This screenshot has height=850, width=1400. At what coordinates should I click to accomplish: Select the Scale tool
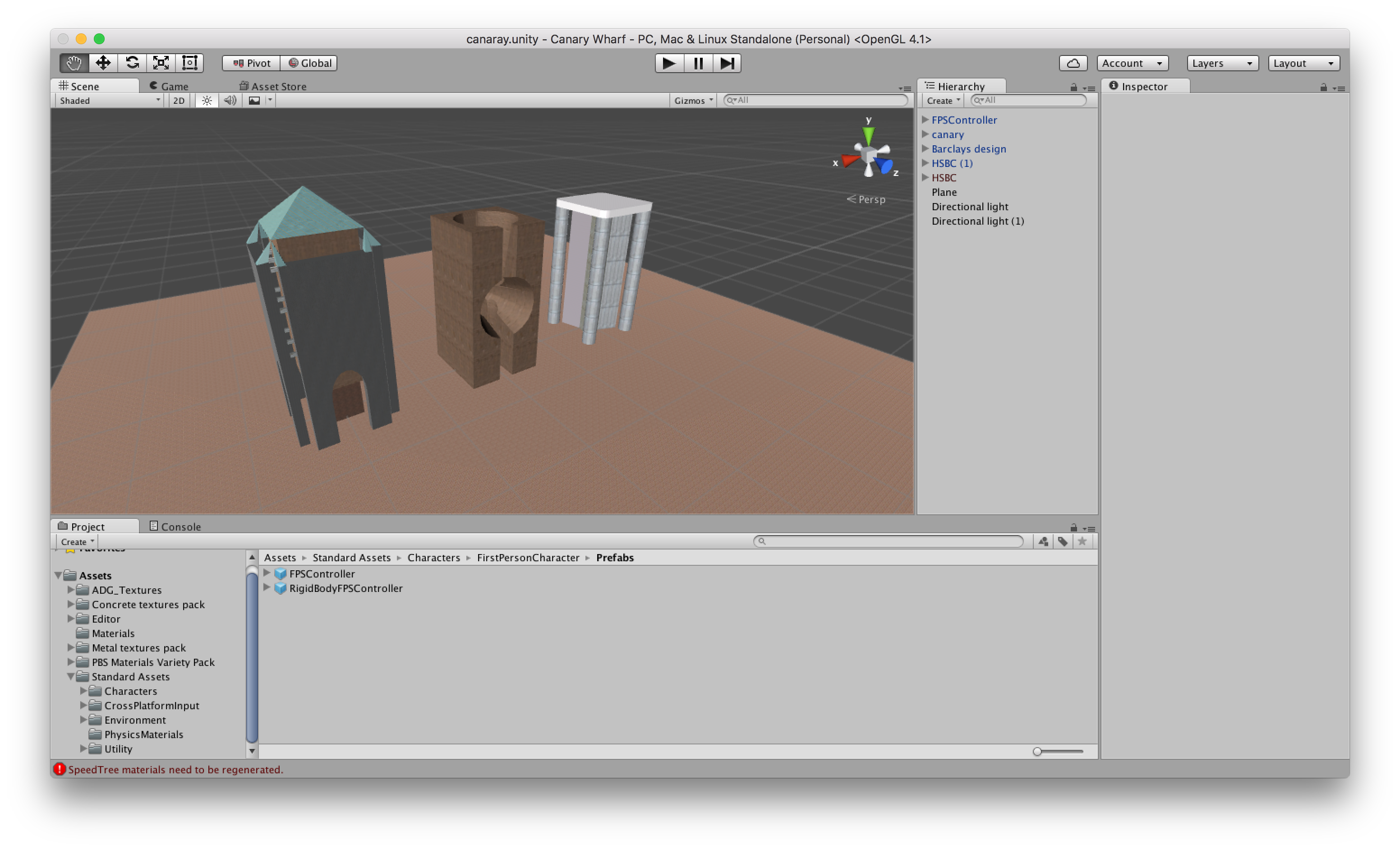point(161,63)
